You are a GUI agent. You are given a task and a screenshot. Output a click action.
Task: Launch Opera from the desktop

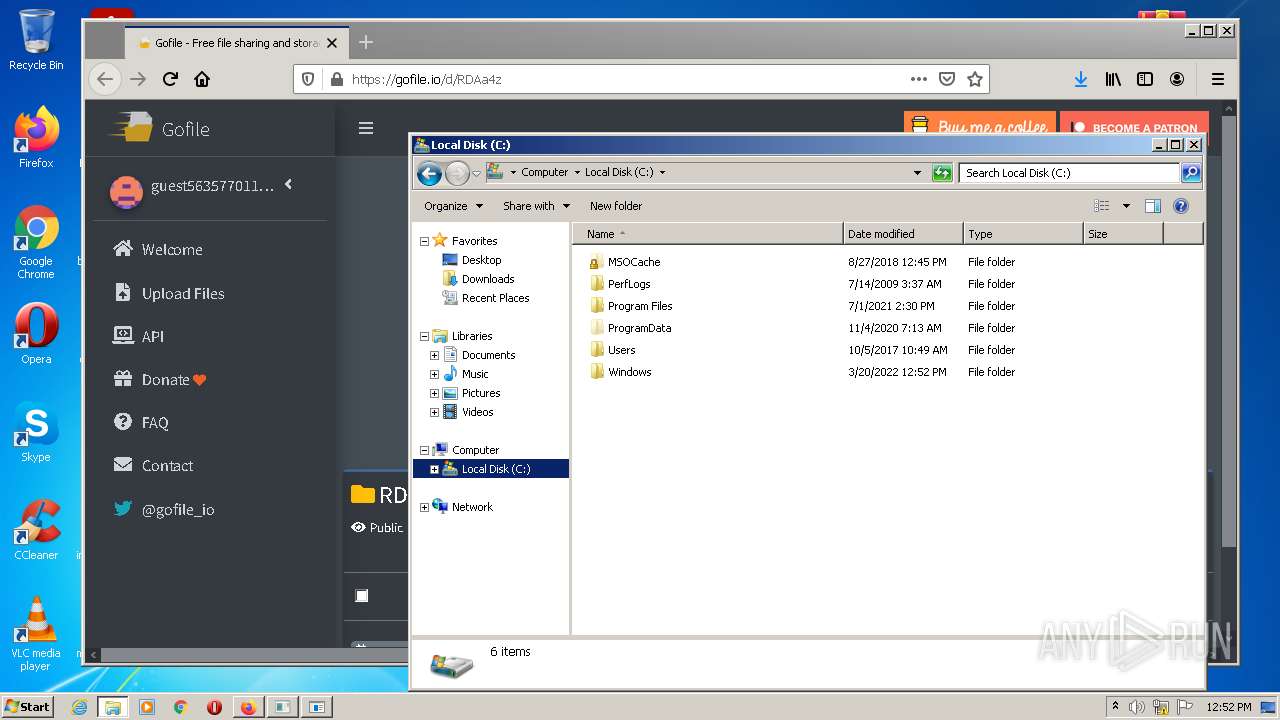click(36, 334)
